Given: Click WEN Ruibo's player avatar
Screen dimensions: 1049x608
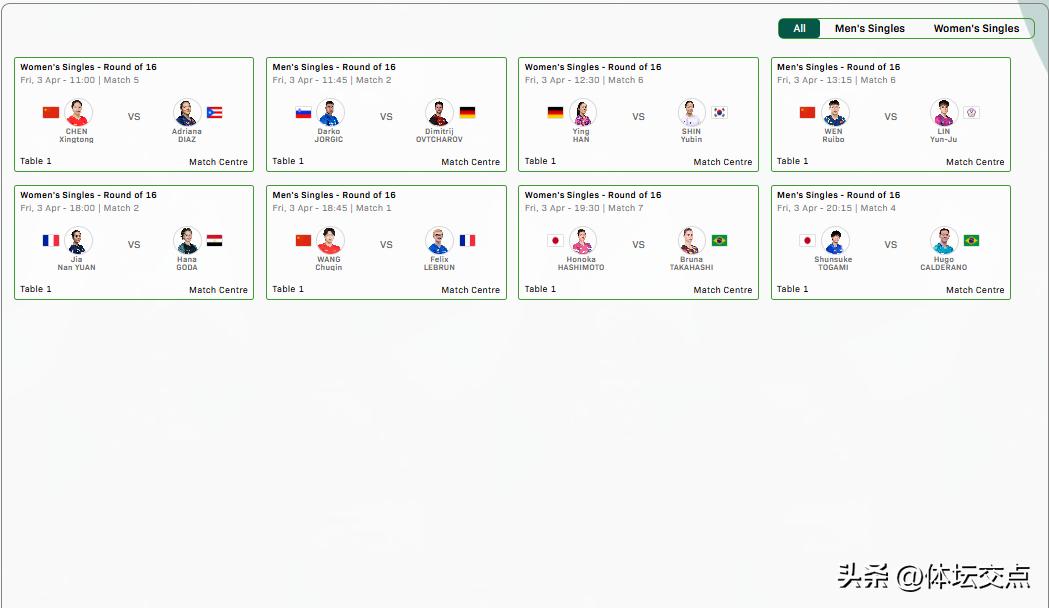Looking at the screenshot, I should click(835, 112).
